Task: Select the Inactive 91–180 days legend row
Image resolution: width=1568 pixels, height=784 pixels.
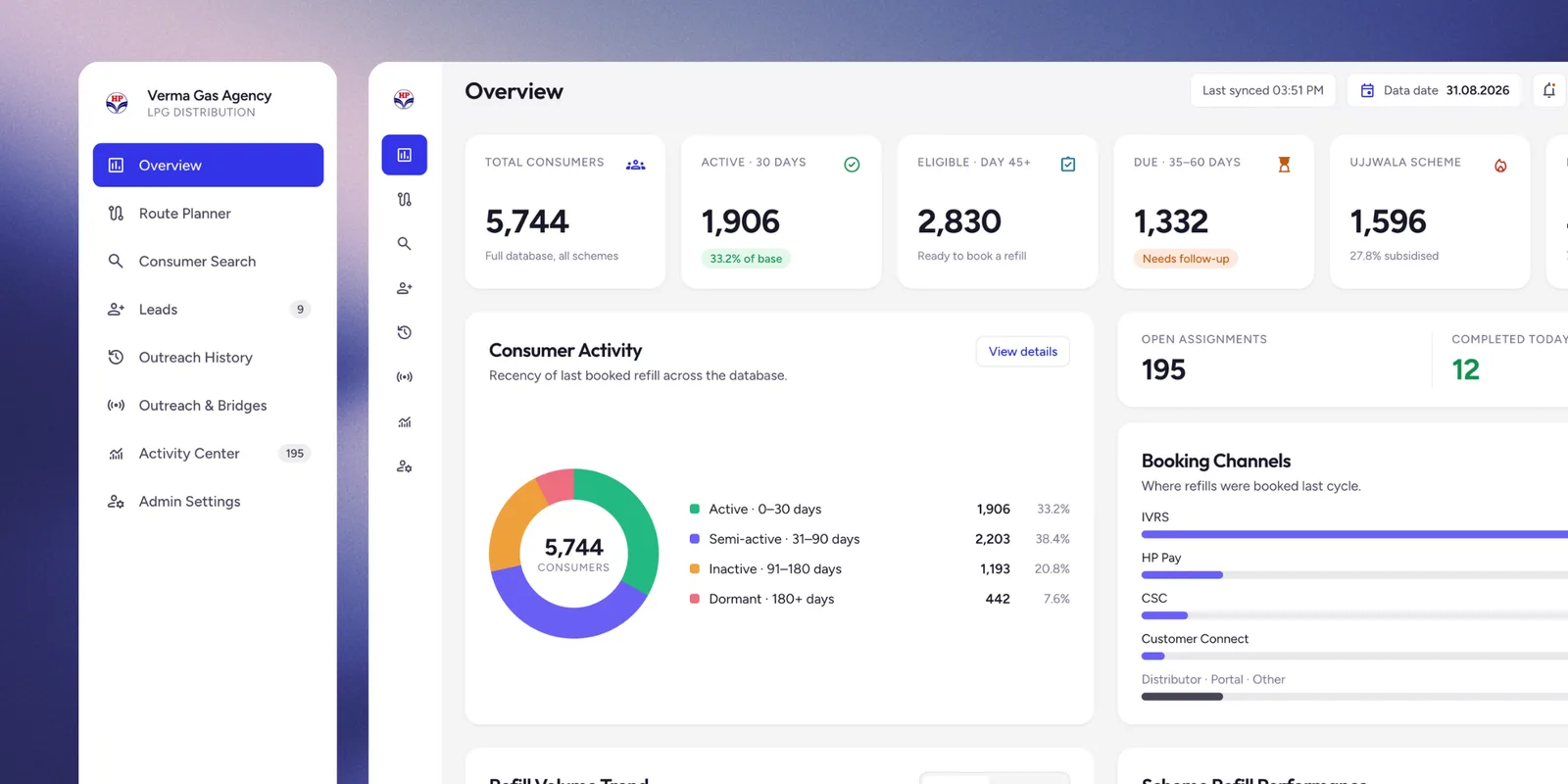Action: tap(879, 568)
